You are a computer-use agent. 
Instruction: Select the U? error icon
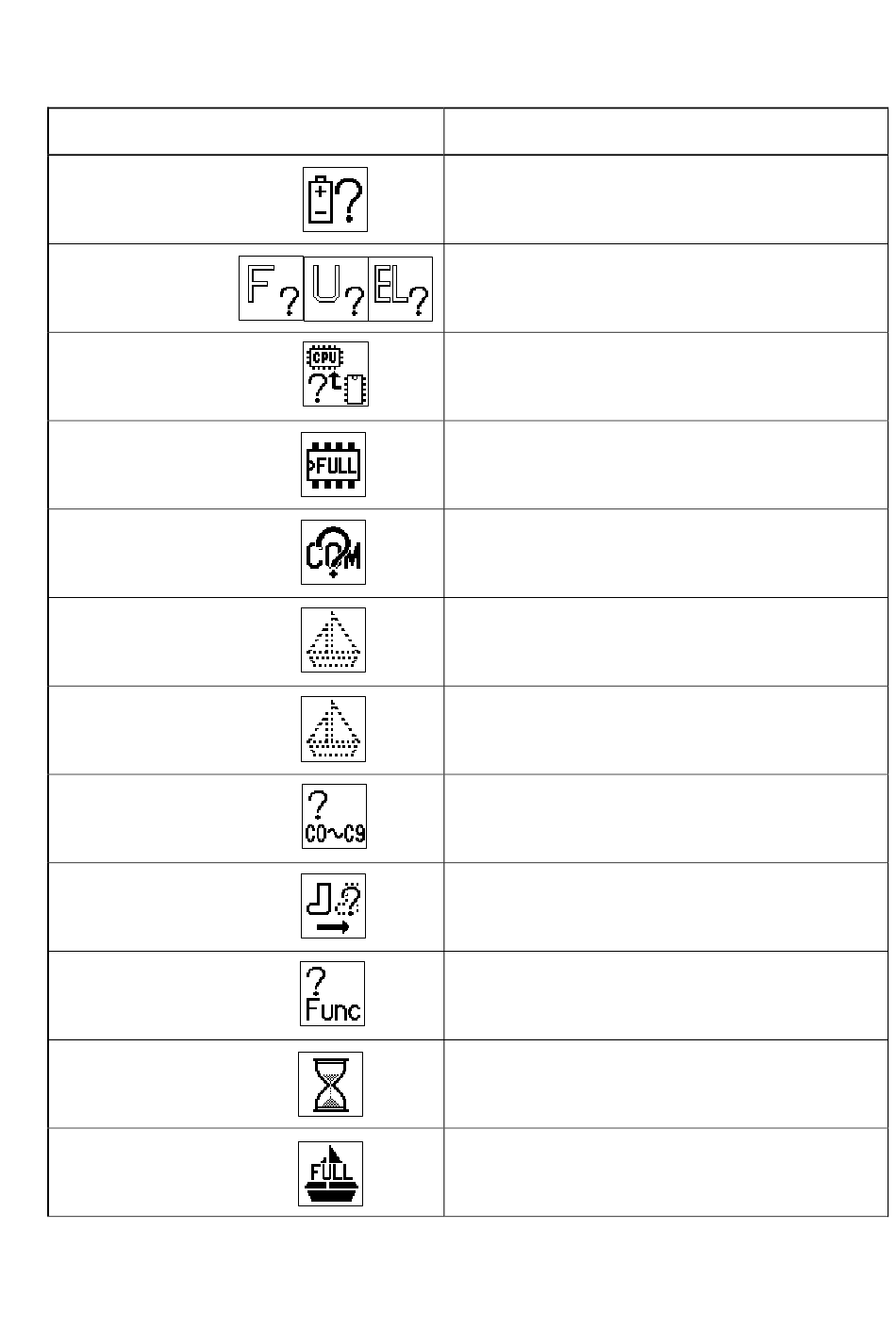[336, 289]
